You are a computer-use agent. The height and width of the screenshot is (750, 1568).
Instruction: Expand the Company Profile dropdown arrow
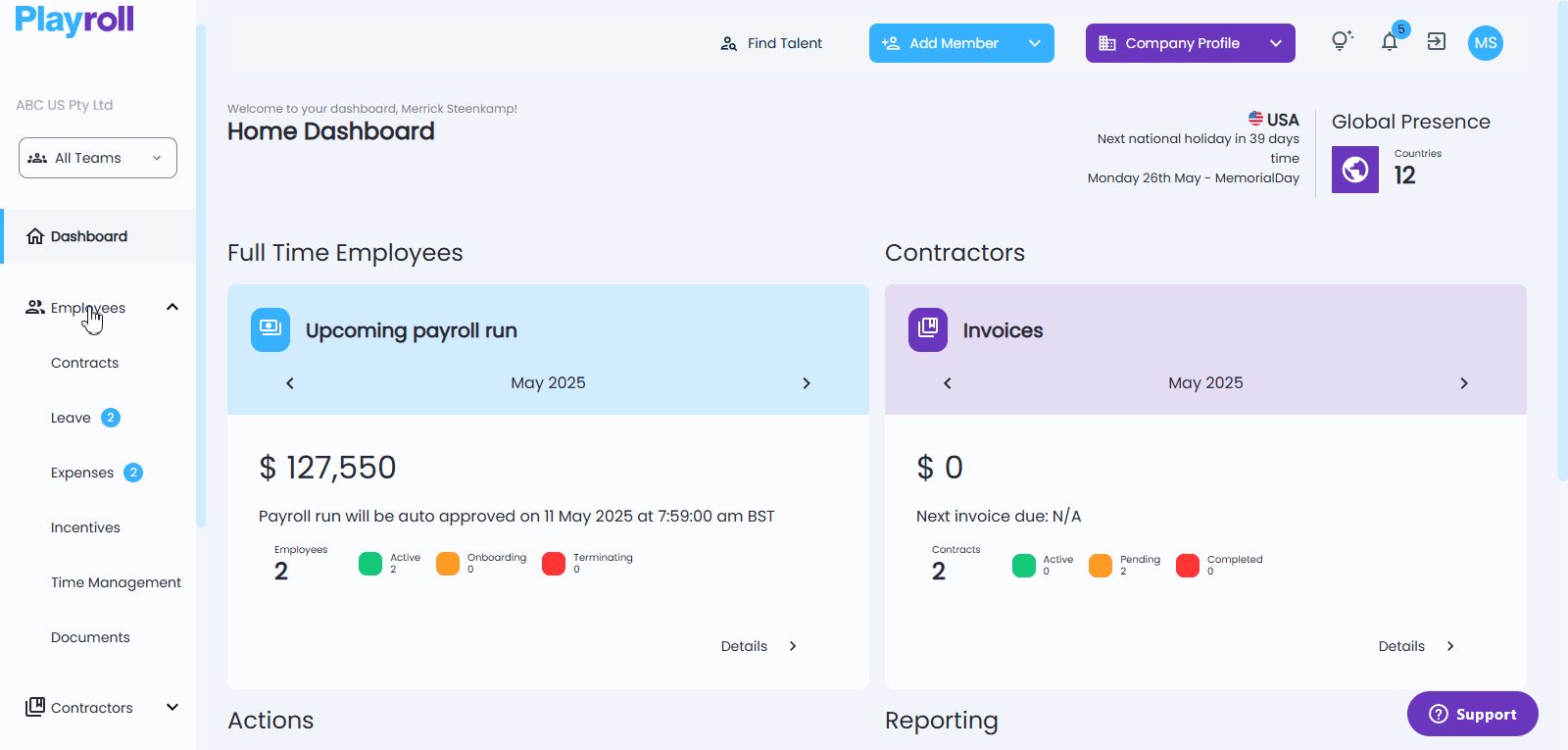pyautogui.click(x=1276, y=43)
